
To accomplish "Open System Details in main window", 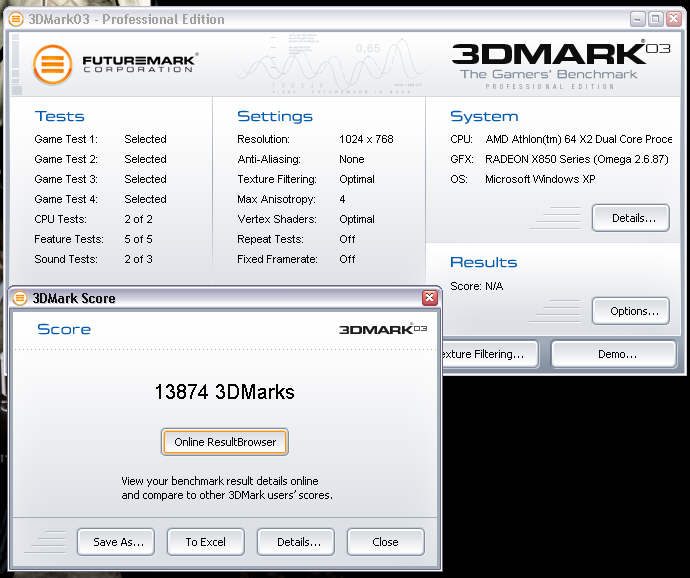I will coord(631,218).
